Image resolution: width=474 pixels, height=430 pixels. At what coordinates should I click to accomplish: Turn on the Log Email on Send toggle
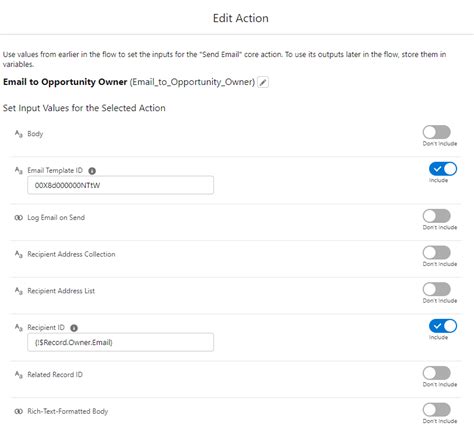click(x=437, y=216)
